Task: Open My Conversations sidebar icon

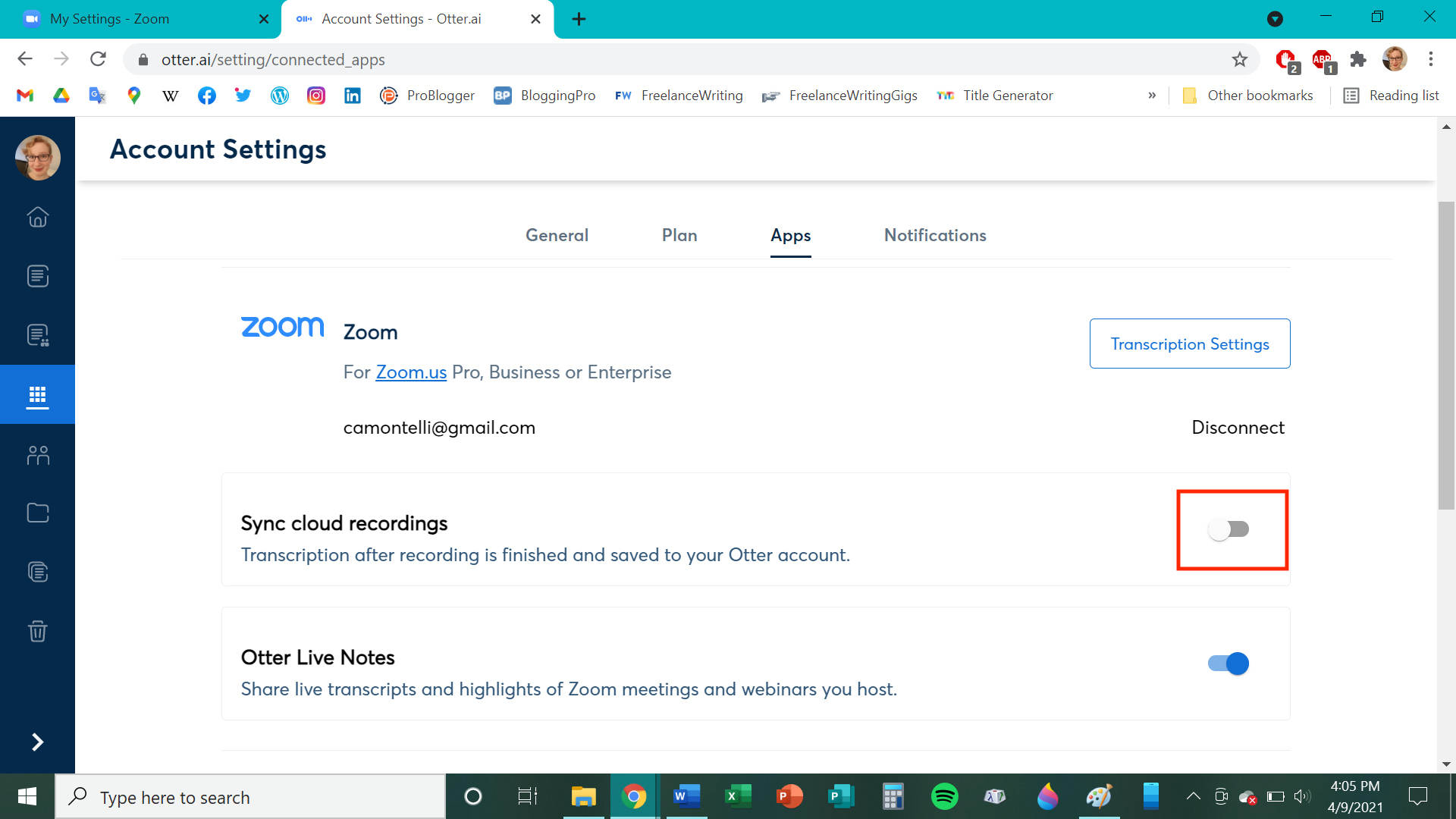Action: point(38,276)
